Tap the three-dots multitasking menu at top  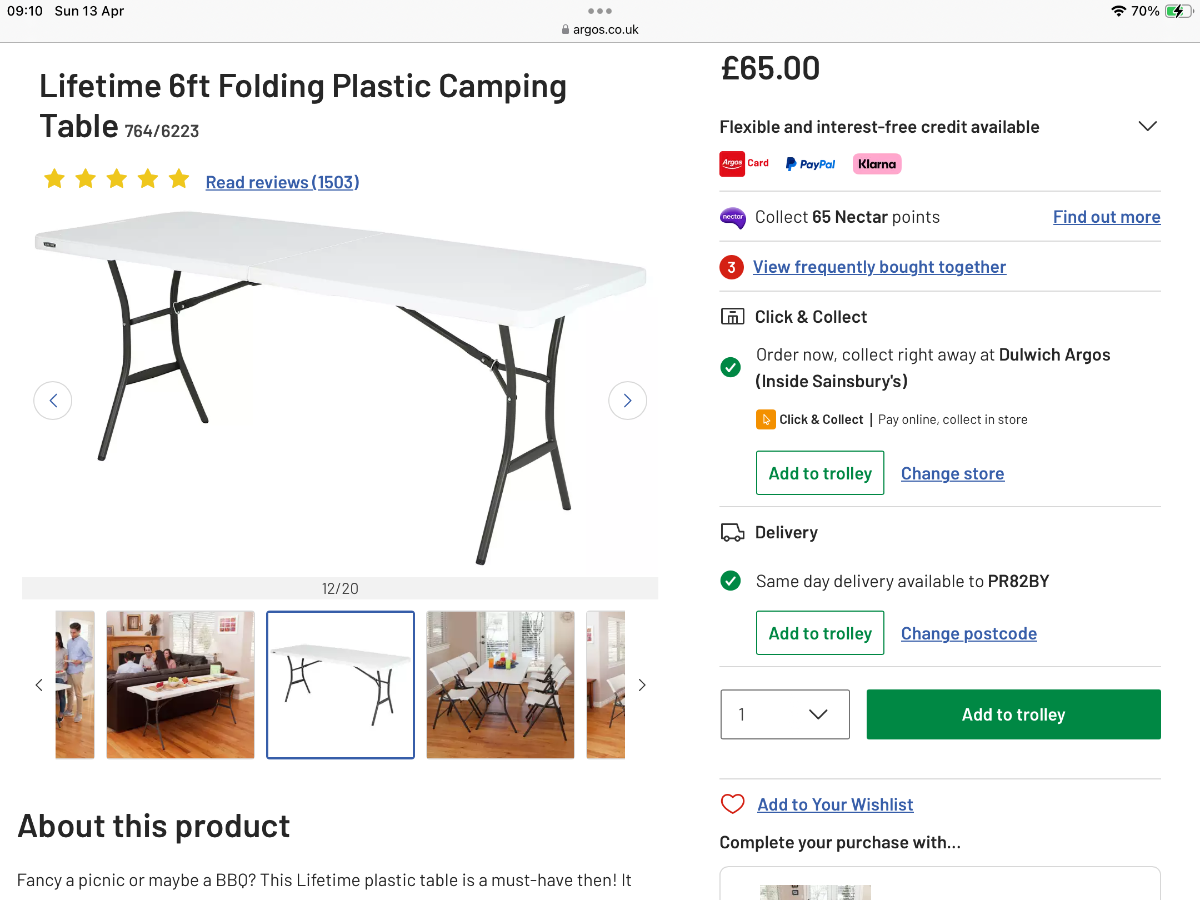[600, 11]
